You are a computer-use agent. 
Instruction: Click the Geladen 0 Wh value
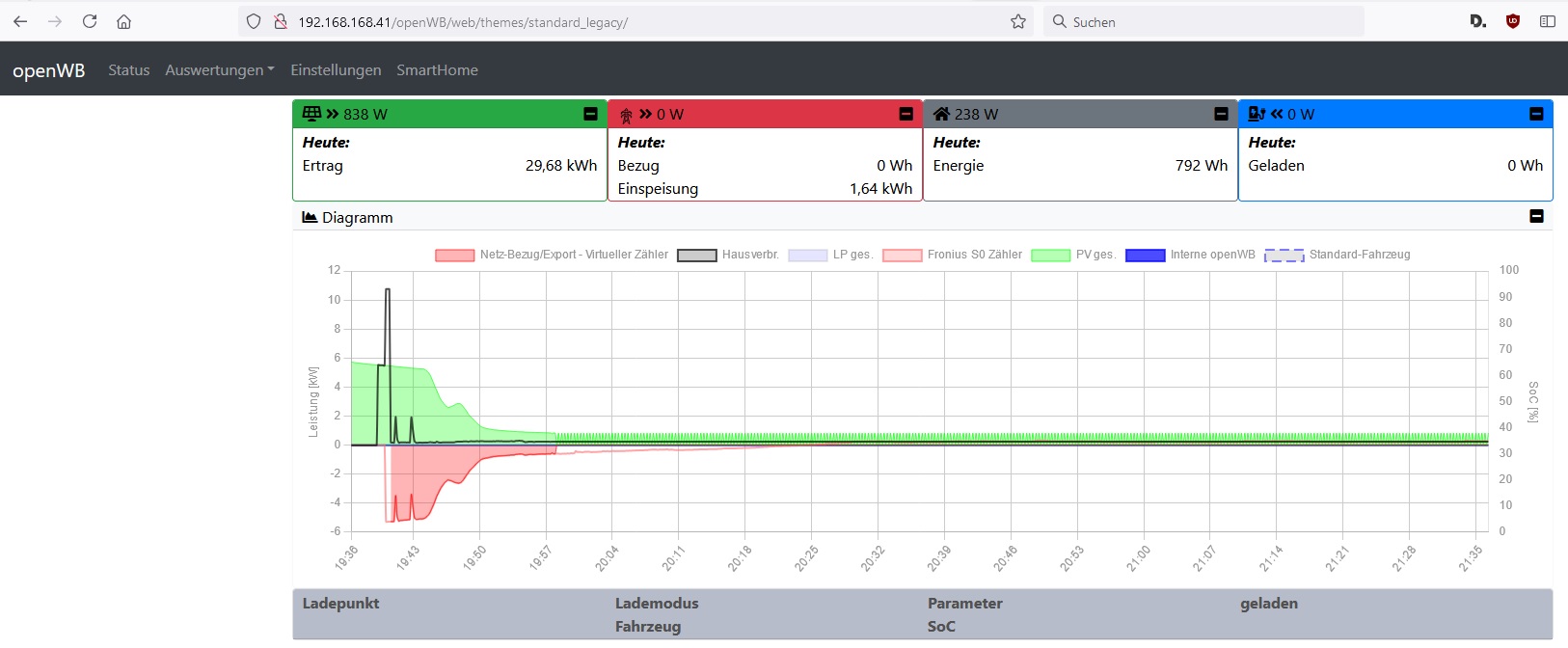[1525, 166]
